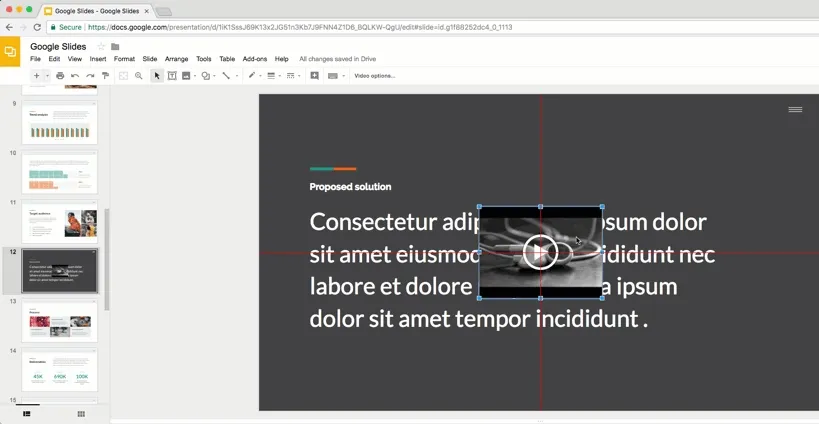This screenshot has width=819, height=424.
Task: Open the File menu
Action: point(35,59)
